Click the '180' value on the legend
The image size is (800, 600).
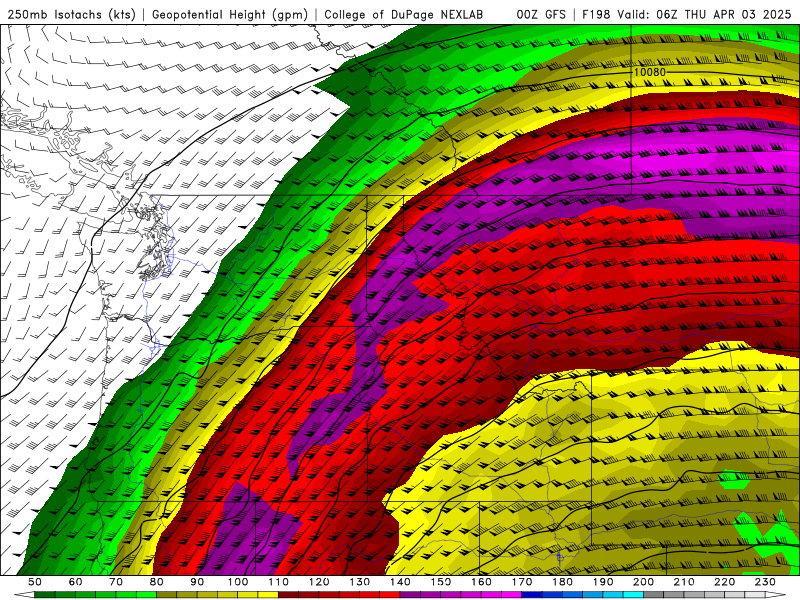[x=562, y=582]
